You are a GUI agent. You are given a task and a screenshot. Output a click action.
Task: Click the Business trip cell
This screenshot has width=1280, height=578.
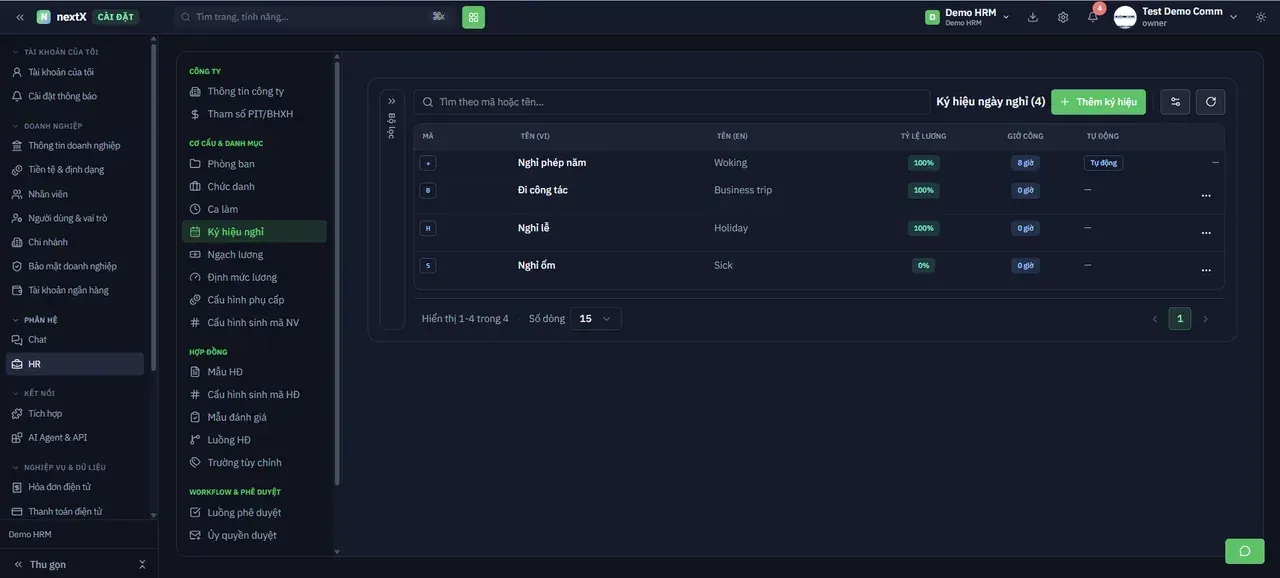pyautogui.click(x=743, y=190)
